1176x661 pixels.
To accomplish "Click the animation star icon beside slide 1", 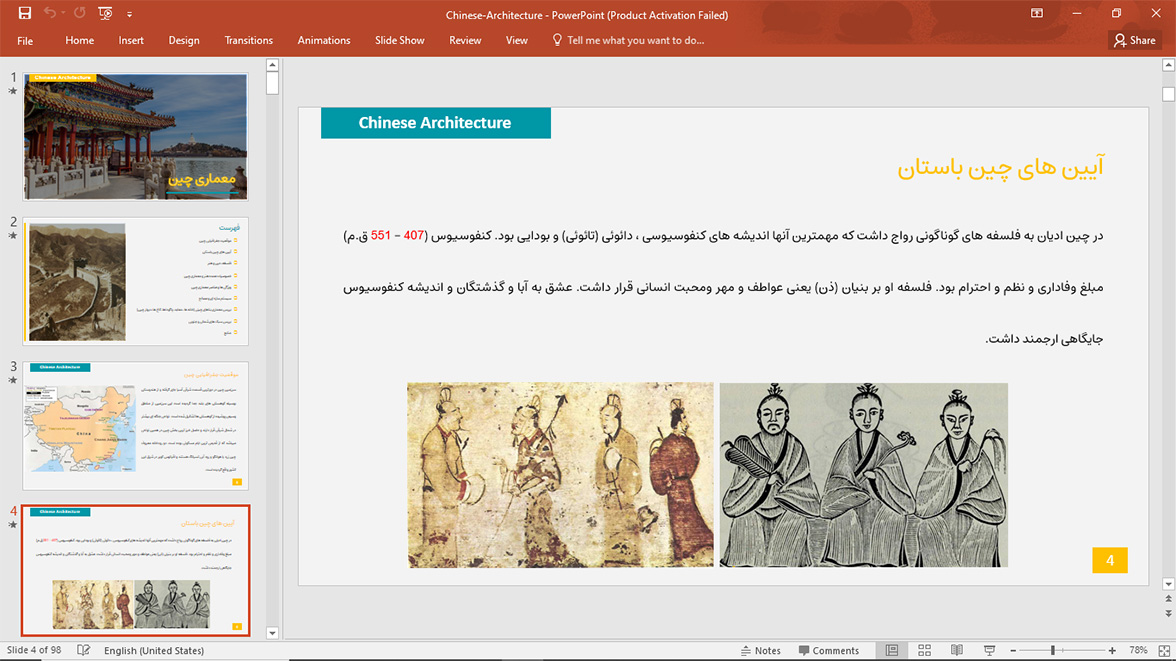I will pos(13,92).
